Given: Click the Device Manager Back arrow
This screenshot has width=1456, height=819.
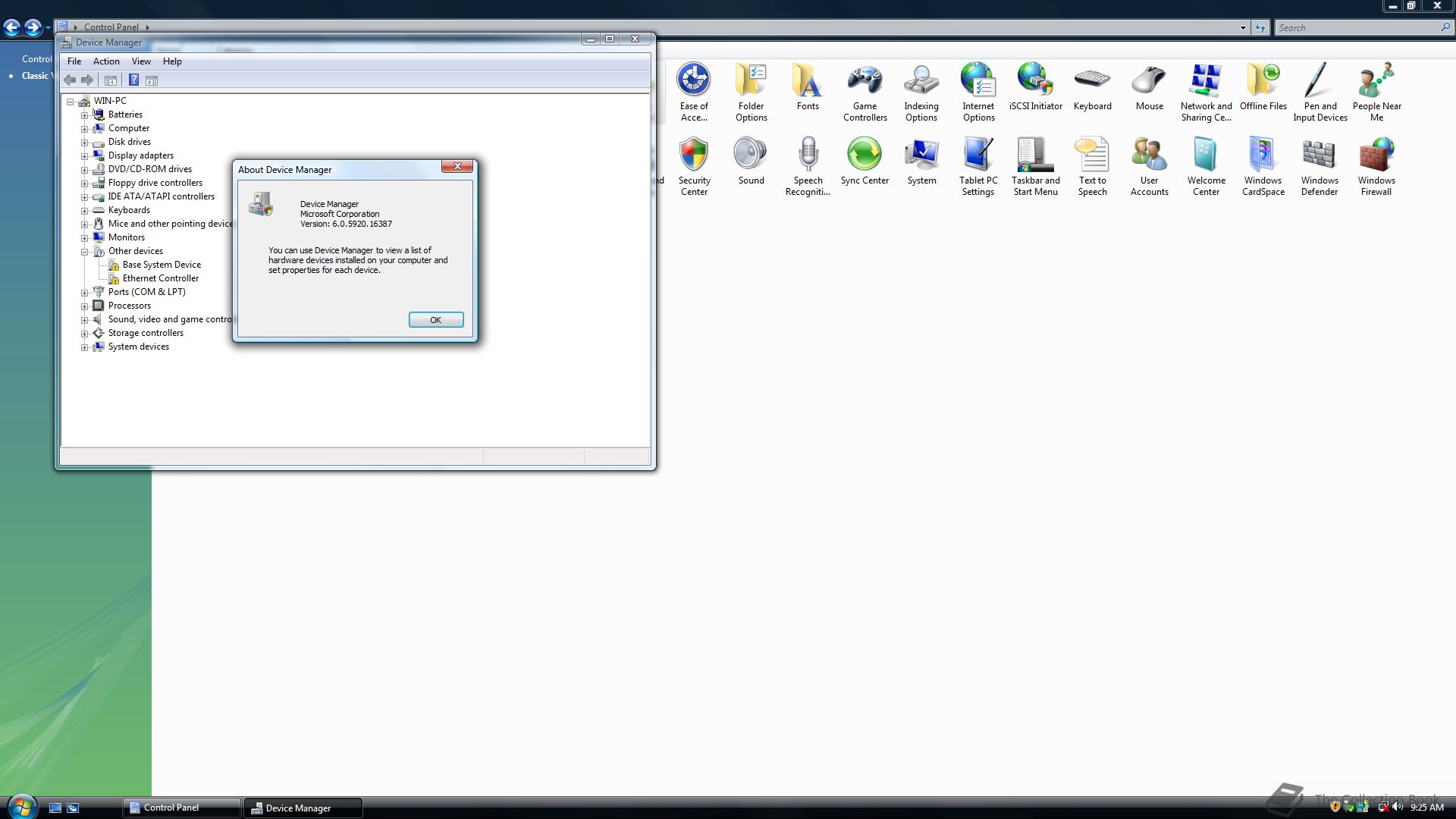Looking at the screenshot, I should (70, 80).
